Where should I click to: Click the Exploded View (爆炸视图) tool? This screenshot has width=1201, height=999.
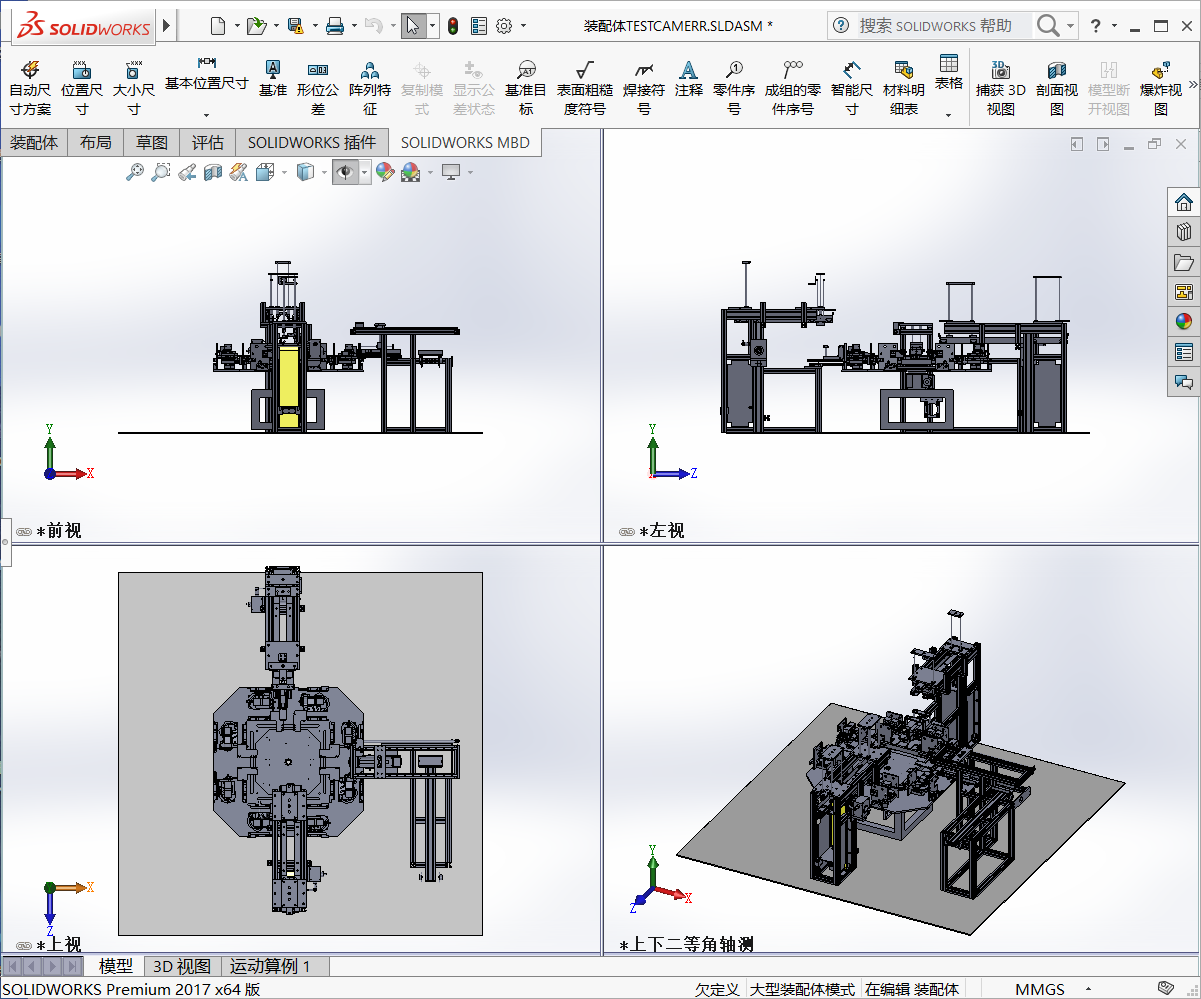1161,87
